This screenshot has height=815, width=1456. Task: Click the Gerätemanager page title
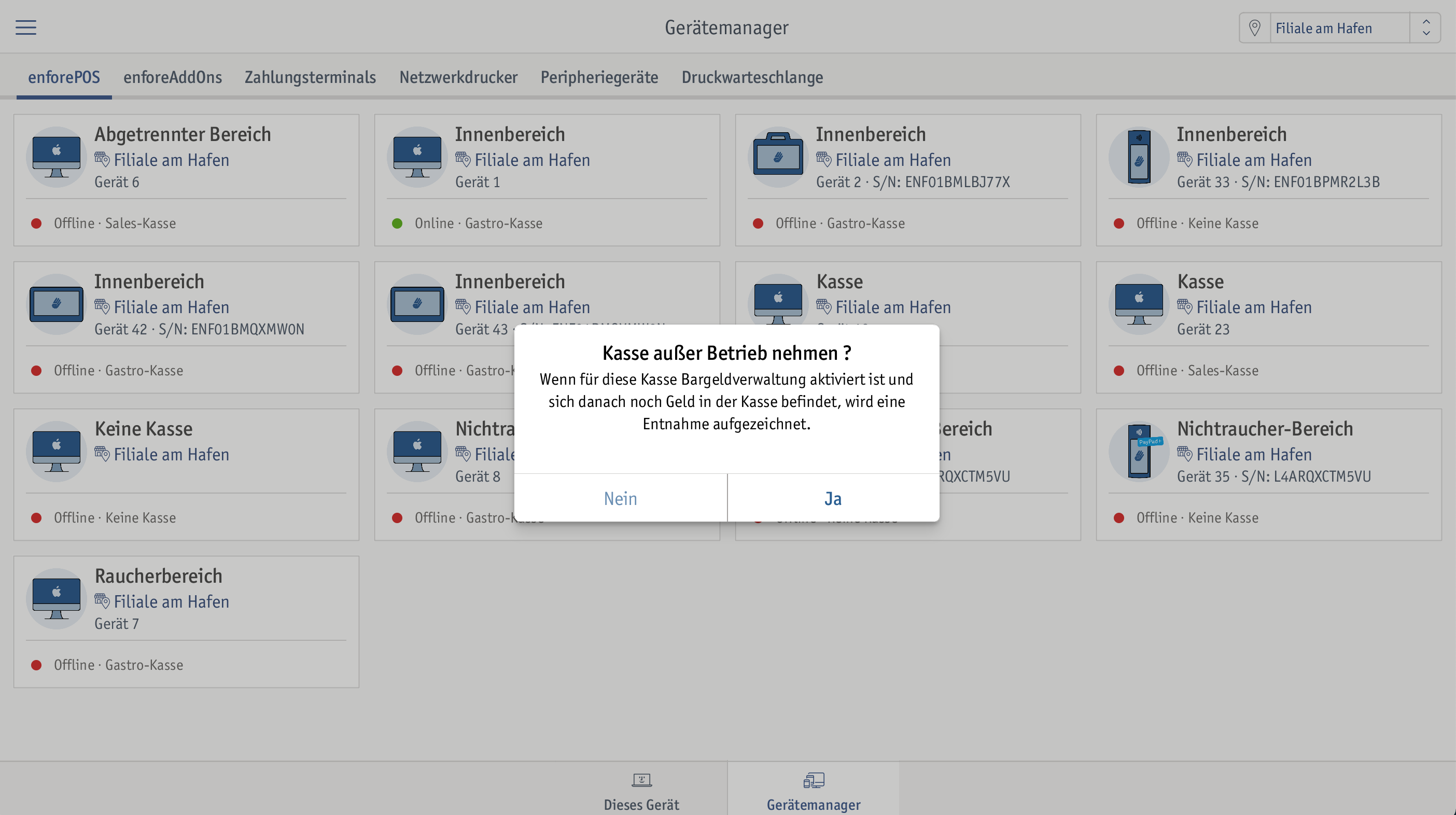click(726, 27)
